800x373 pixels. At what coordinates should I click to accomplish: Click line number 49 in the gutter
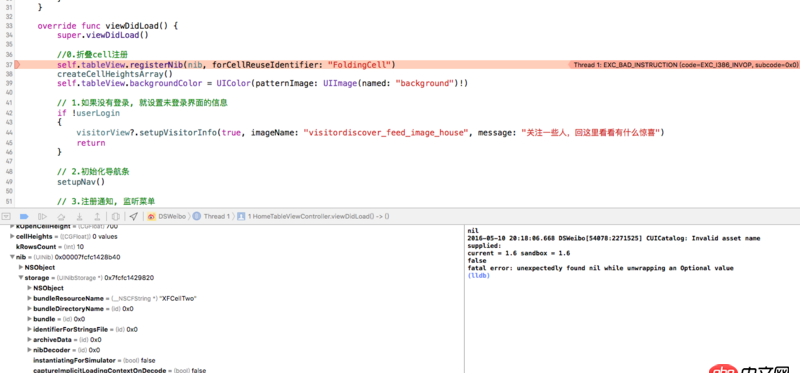coord(8,181)
